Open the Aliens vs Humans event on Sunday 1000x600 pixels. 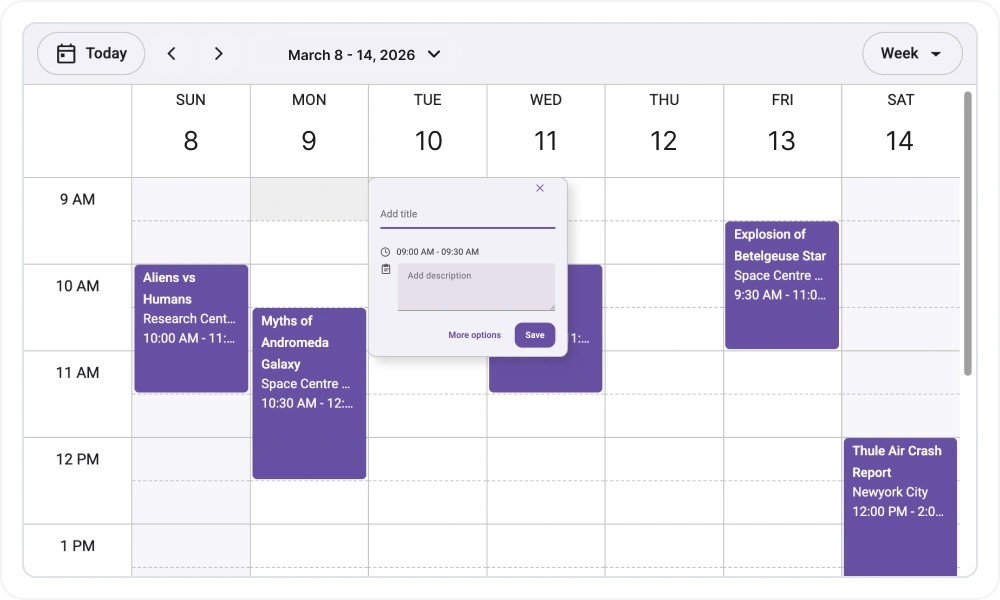190,330
